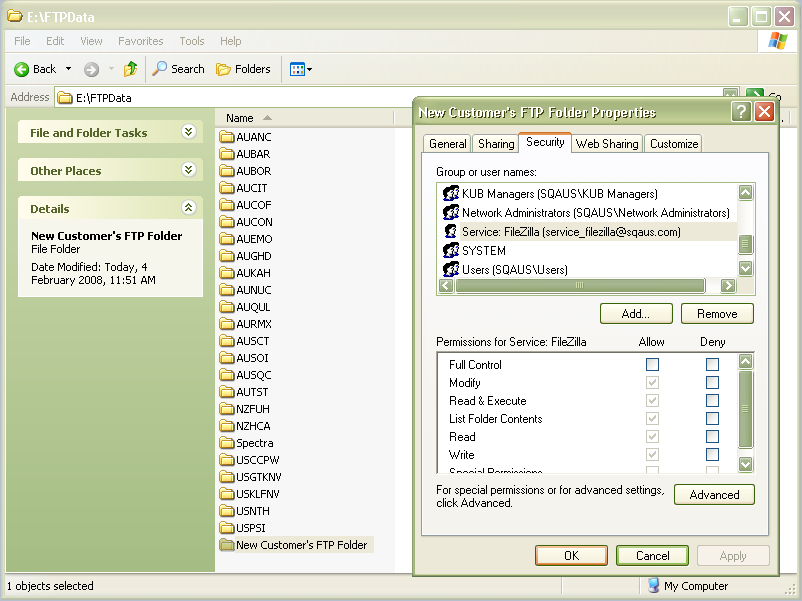Check the Deny Write checkbox

712,455
